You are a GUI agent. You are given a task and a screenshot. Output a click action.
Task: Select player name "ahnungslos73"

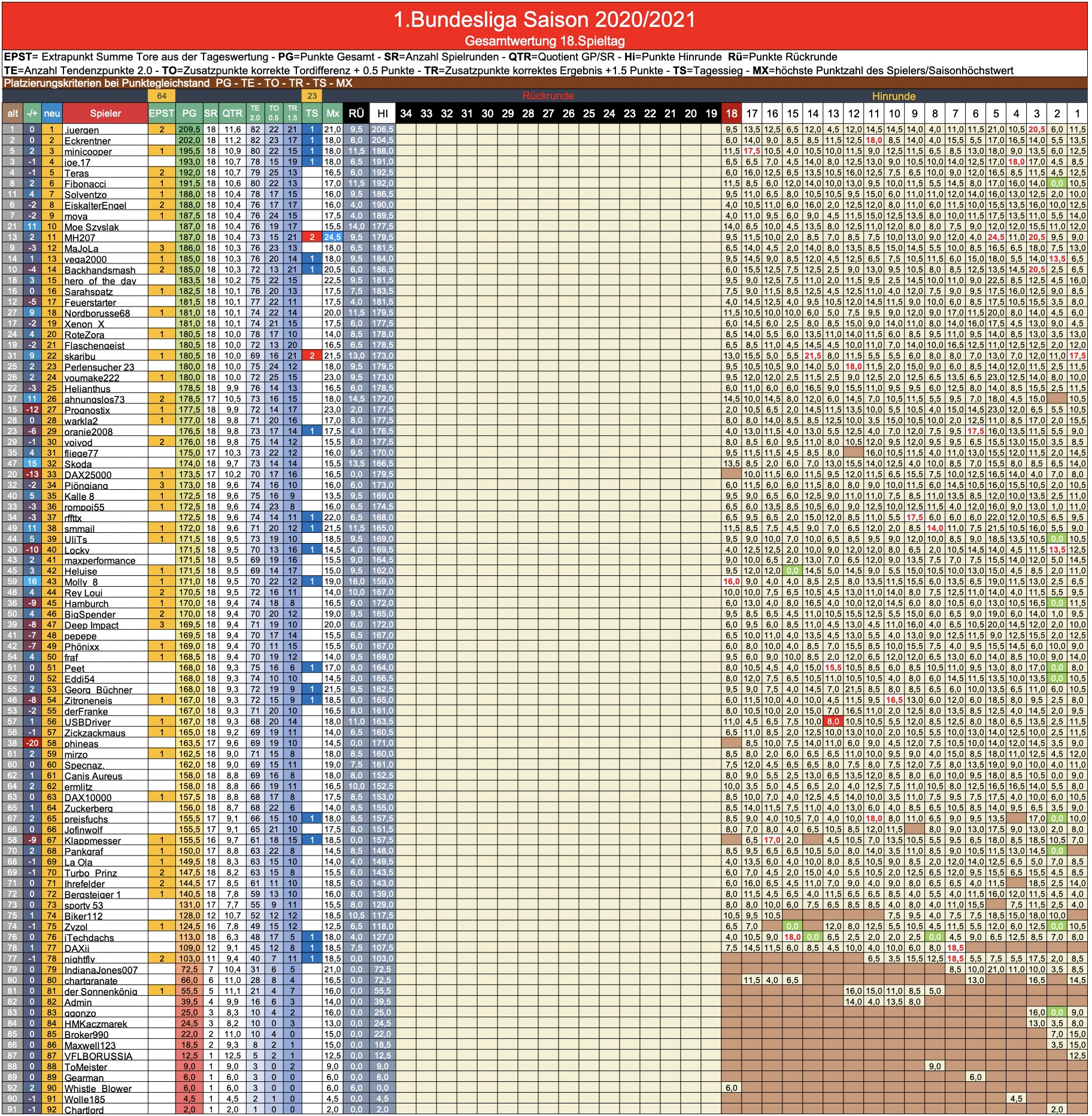[x=95, y=399]
